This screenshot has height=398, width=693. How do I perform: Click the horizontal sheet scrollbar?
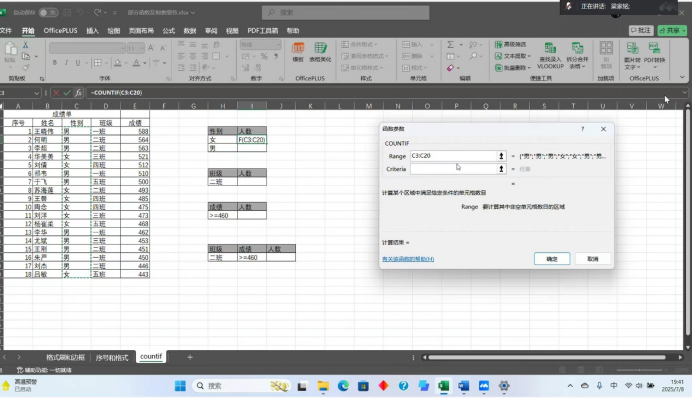pos(548,357)
